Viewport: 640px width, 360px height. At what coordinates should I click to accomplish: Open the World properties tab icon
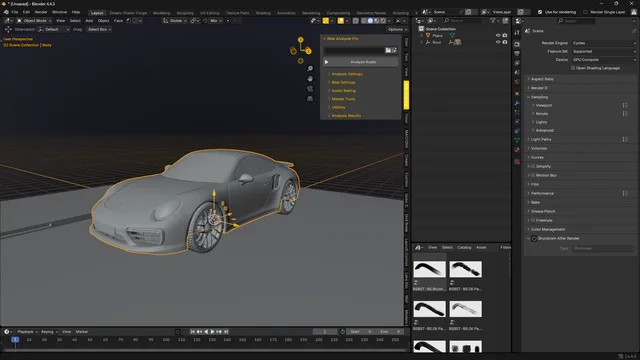pyautogui.click(x=517, y=82)
